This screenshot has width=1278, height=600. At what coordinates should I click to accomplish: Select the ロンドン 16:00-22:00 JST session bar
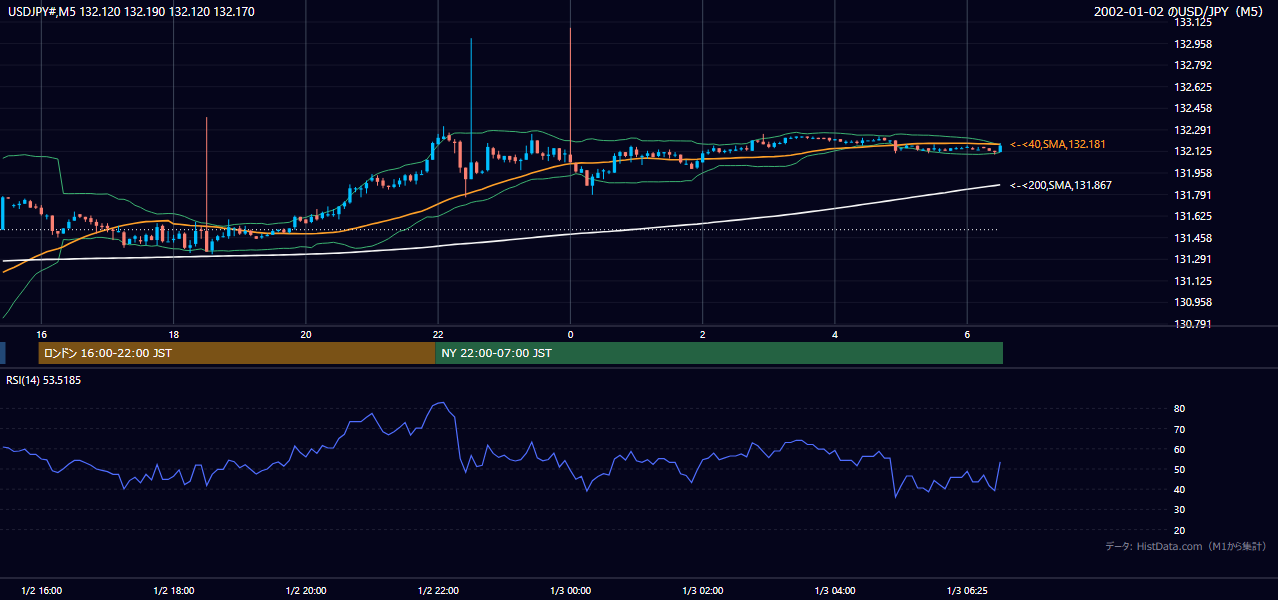click(237, 353)
